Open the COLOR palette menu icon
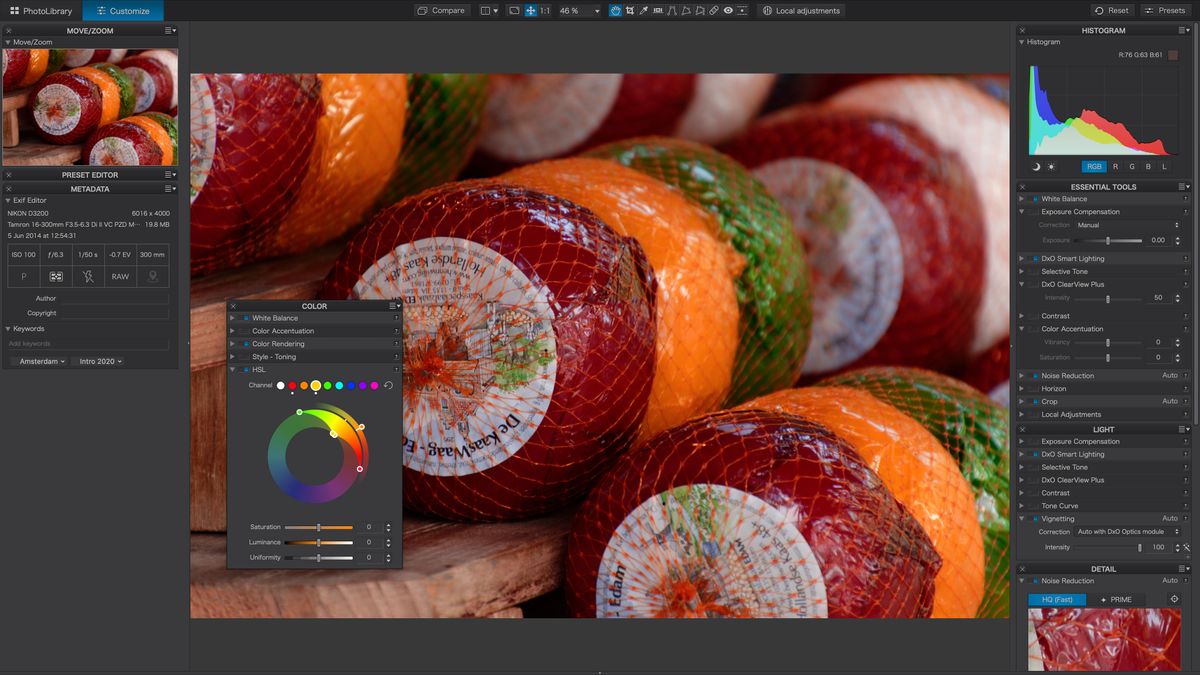Screen dimensions: 1200x675 394,306
